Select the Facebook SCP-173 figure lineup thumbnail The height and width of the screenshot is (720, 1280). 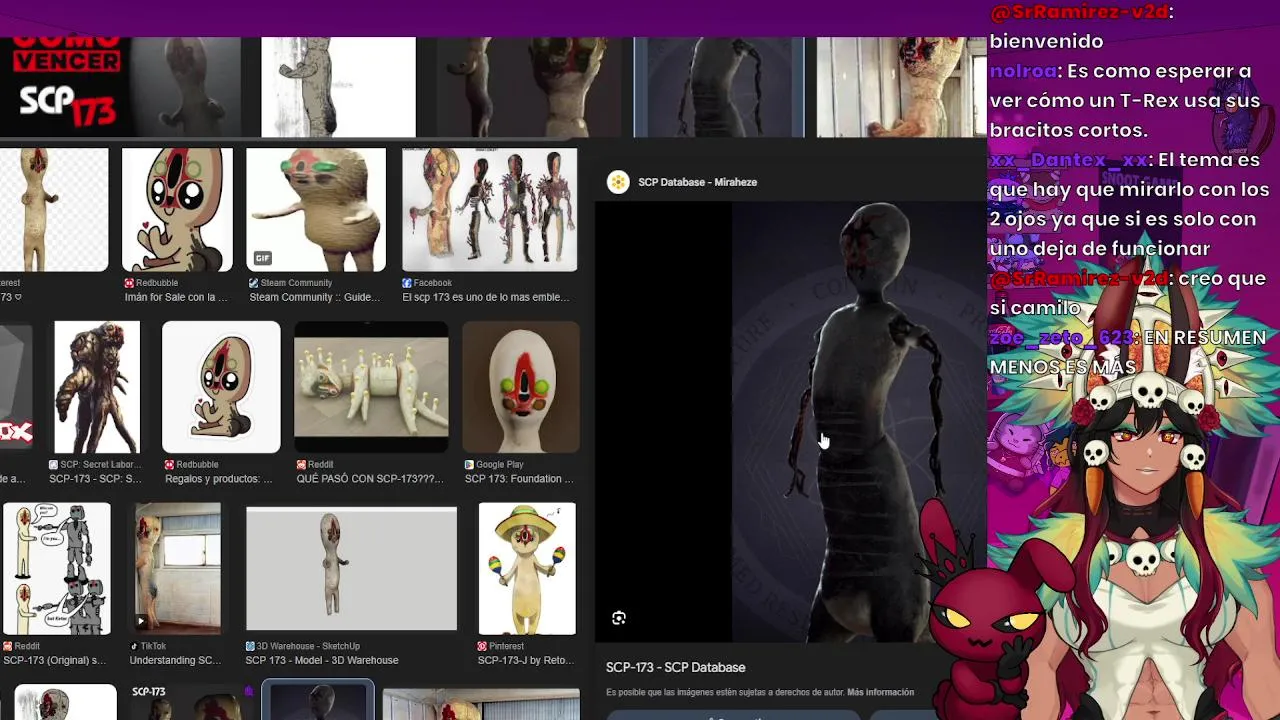489,210
